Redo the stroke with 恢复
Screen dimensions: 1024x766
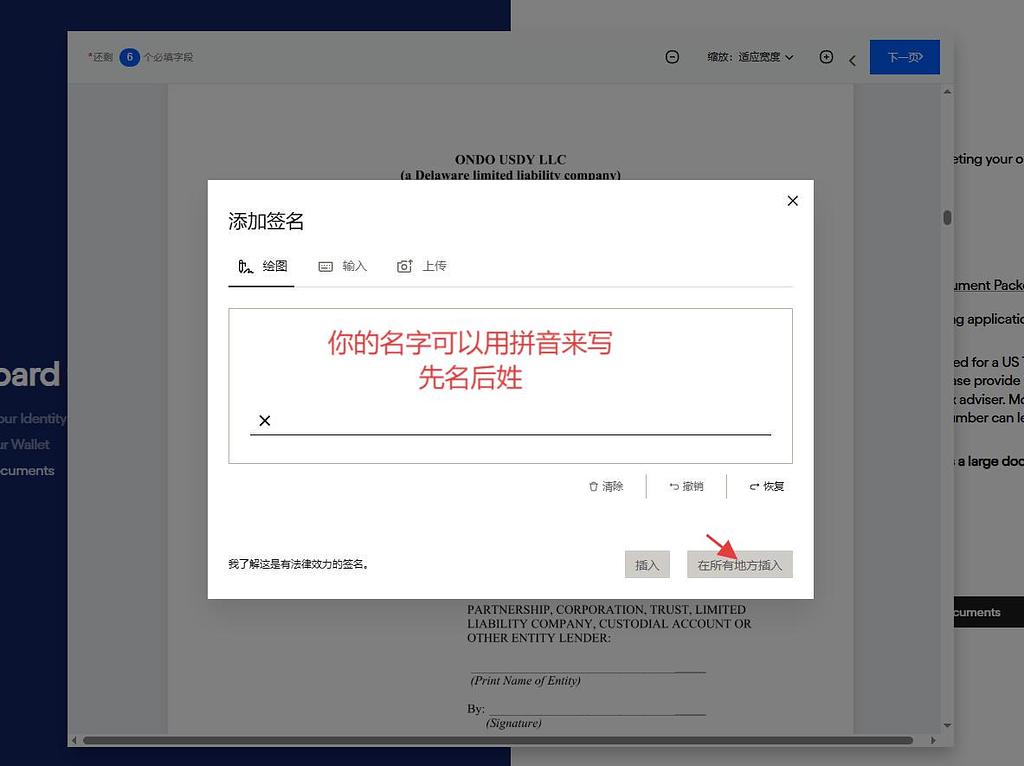[767, 486]
